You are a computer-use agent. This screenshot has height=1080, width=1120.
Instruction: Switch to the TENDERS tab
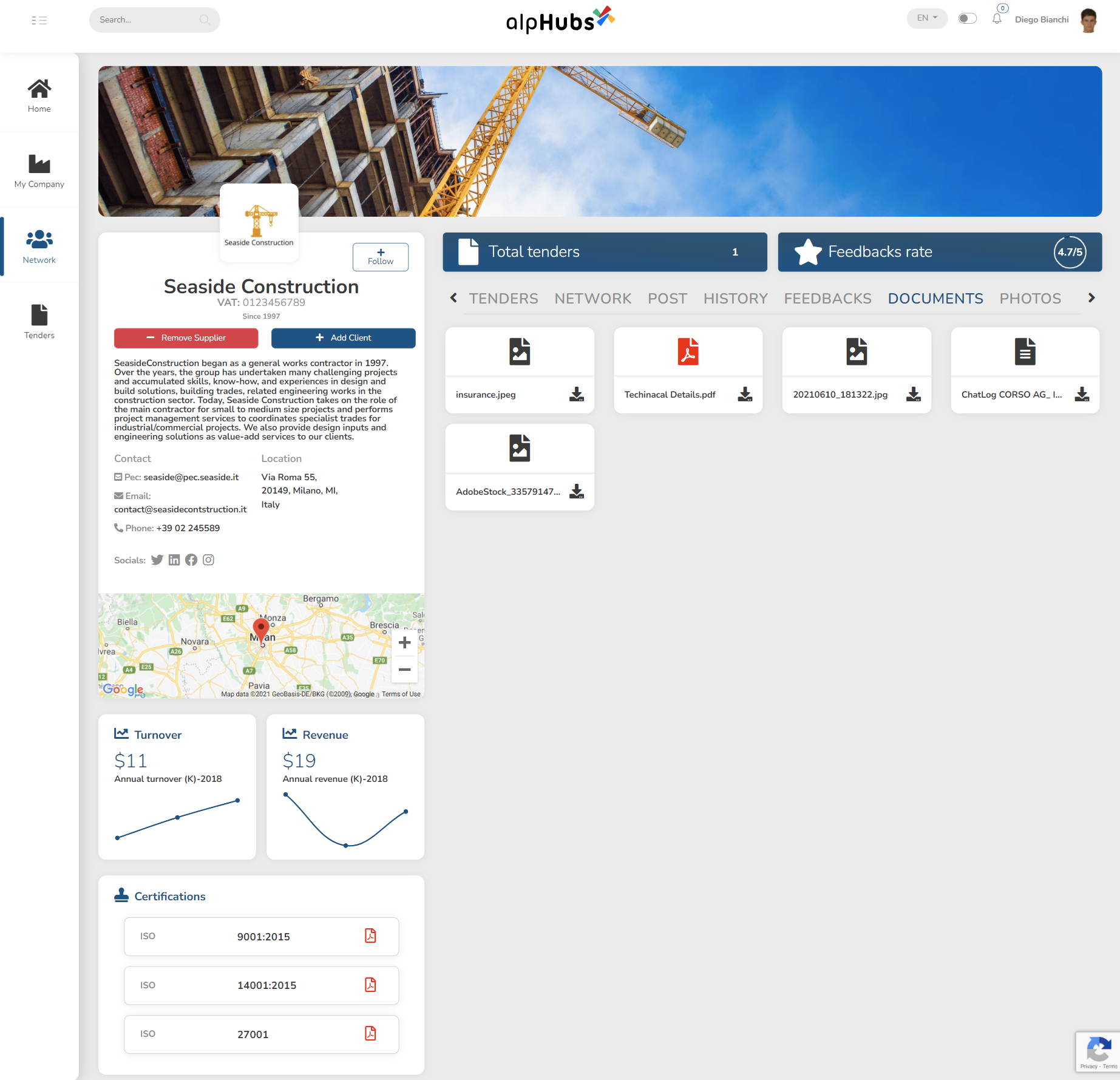click(503, 299)
